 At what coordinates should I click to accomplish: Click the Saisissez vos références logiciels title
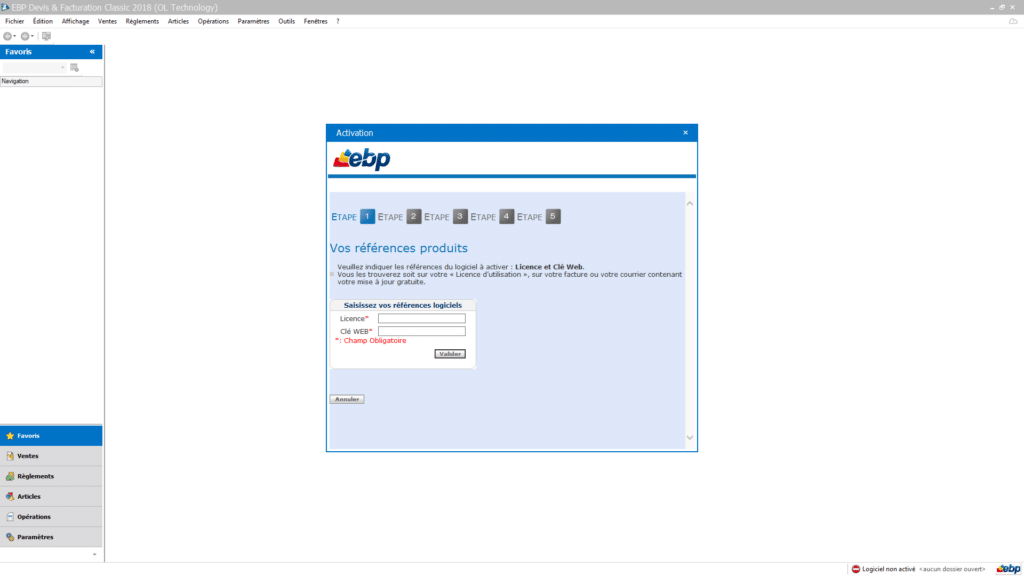pyautogui.click(x=402, y=305)
